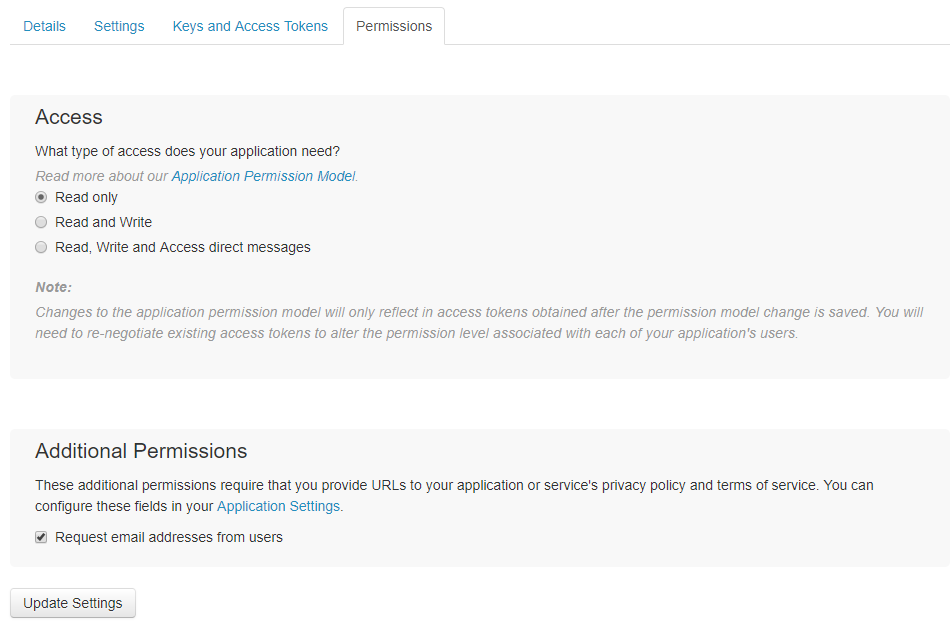
Task: Select the Read only radio button
Action: tap(41, 197)
